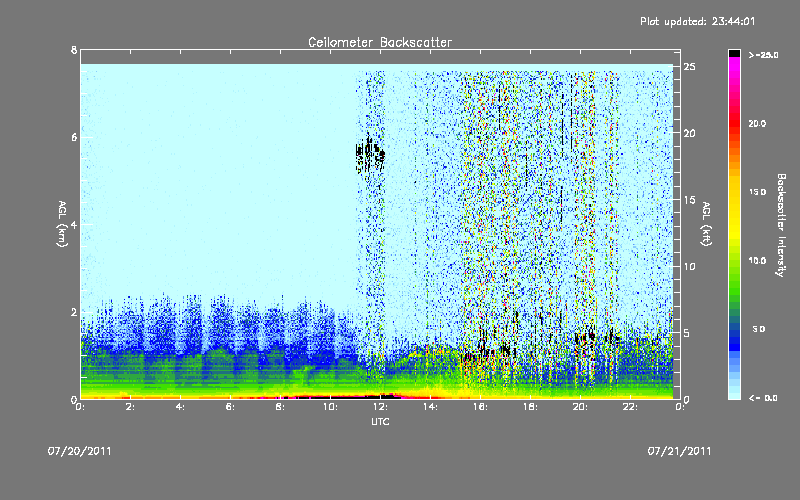Select the "5" kft tick on right axis
The width and height of the screenshot is (800, 500).
(687, 333)
